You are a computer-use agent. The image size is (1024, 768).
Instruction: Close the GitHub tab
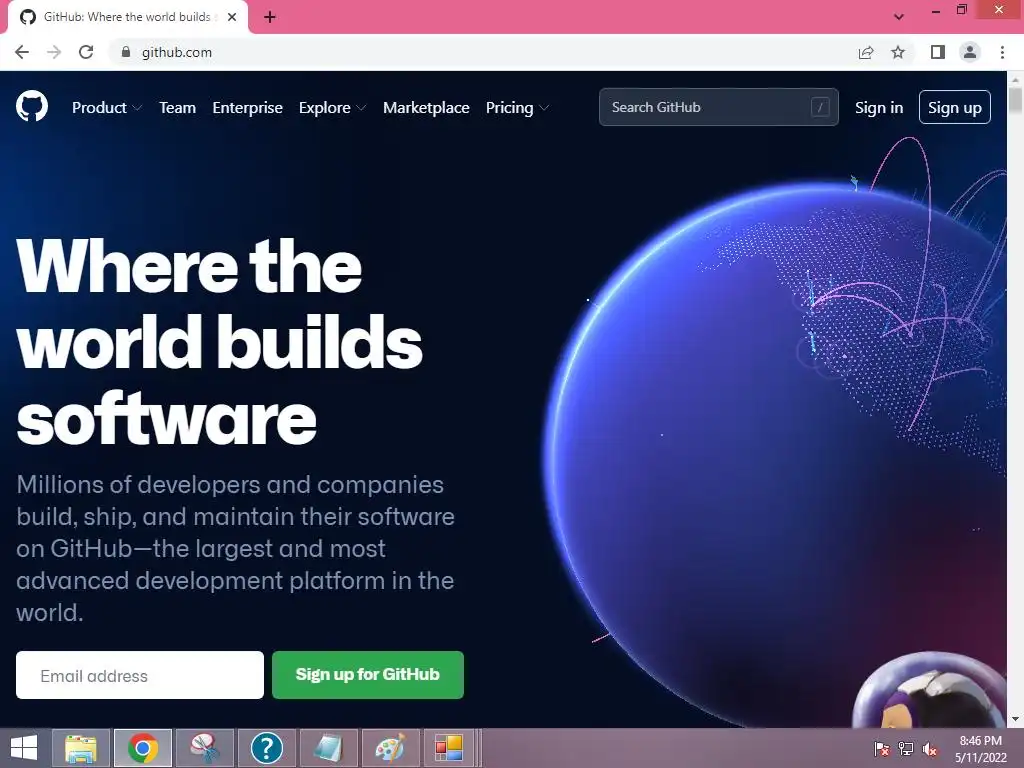(232, 17)
